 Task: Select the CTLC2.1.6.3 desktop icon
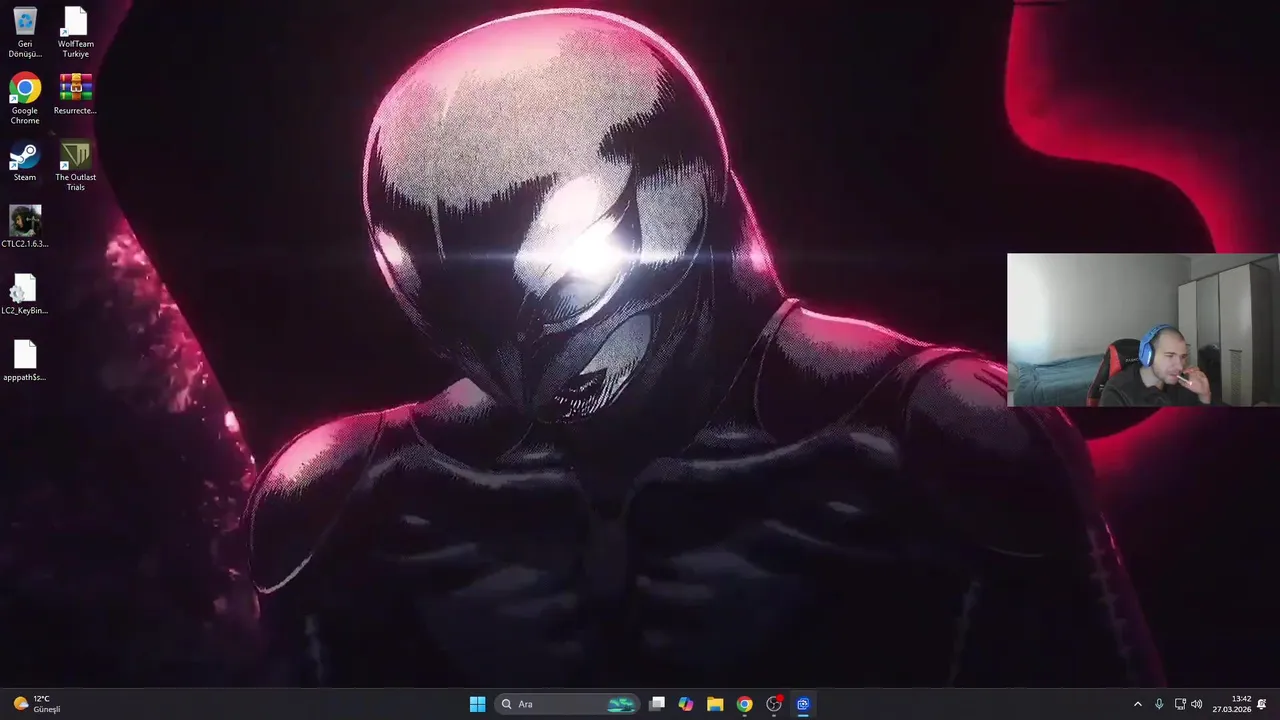point(25,227)
